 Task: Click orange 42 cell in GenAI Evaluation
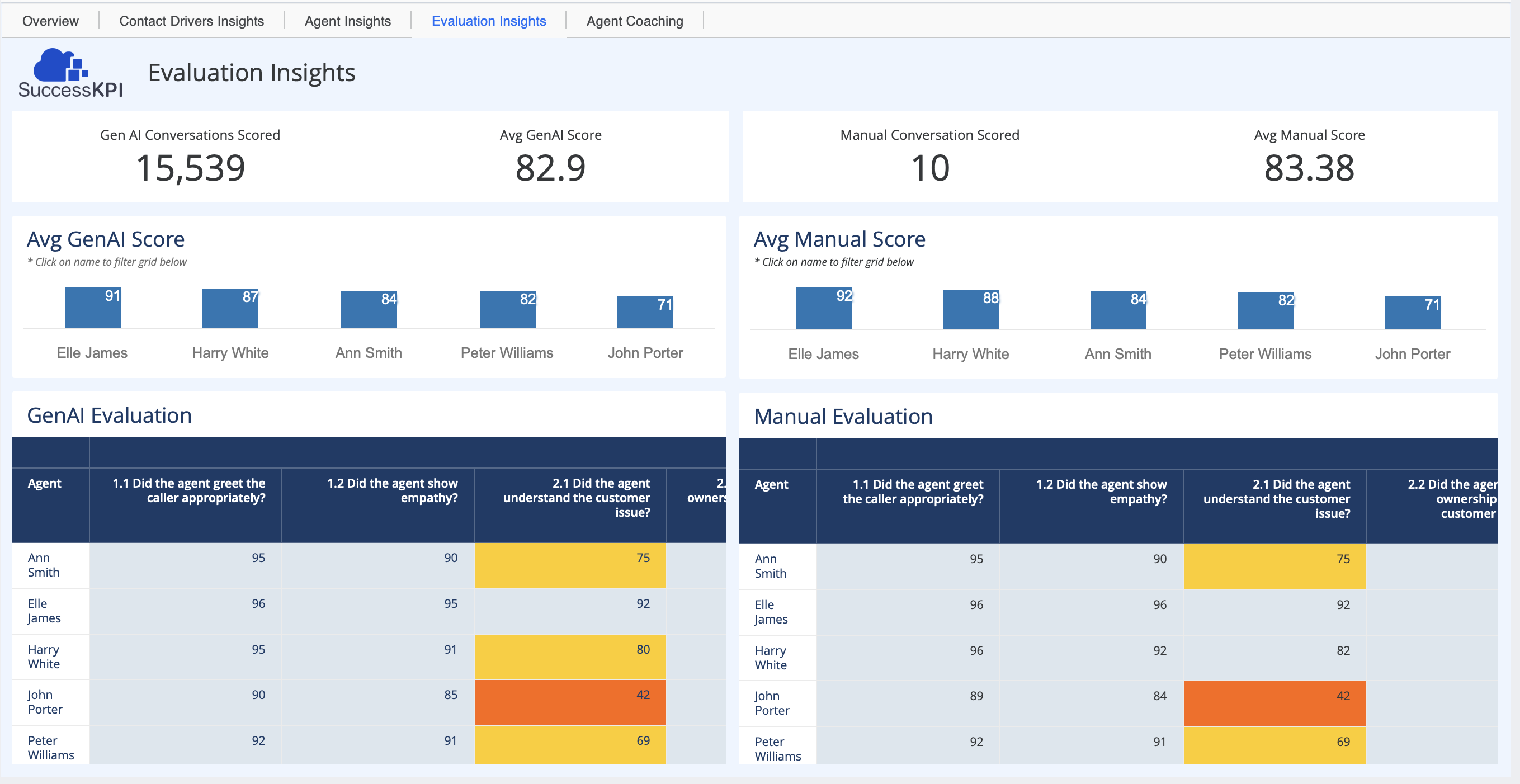click(570, 702)
